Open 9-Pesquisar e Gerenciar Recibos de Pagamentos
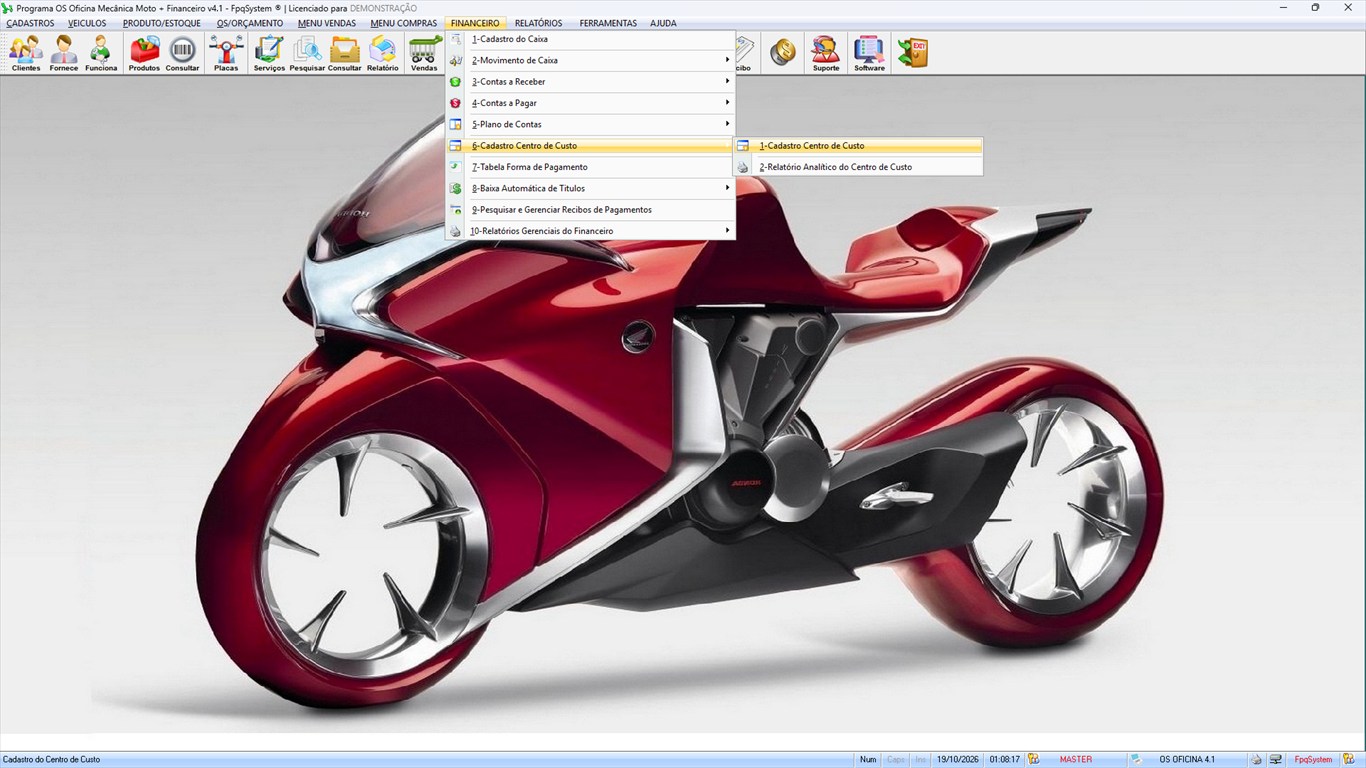Screen dimensions: 1366x768 [x=590, y=210]
